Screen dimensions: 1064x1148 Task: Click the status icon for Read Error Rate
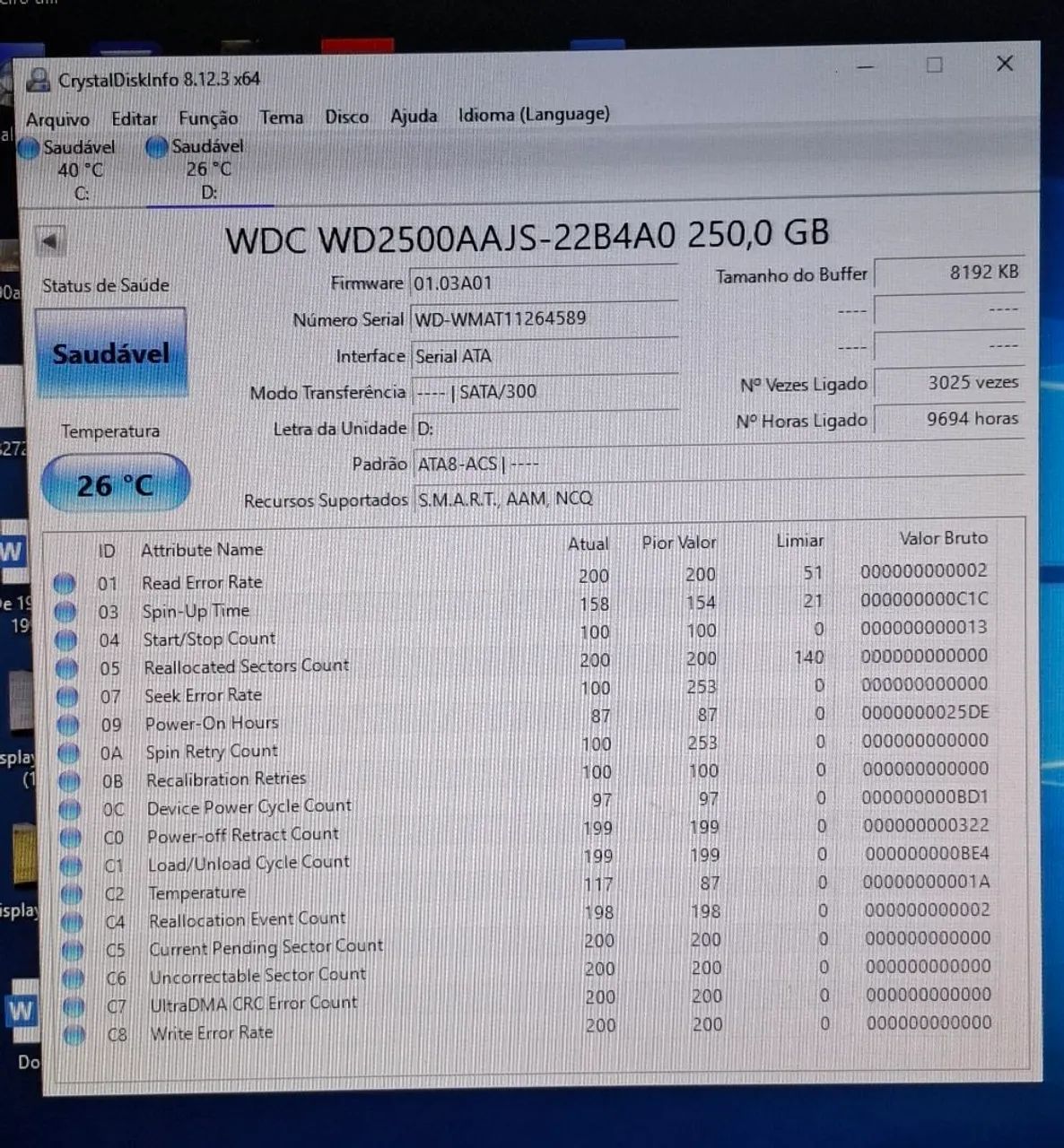(64, 584)
